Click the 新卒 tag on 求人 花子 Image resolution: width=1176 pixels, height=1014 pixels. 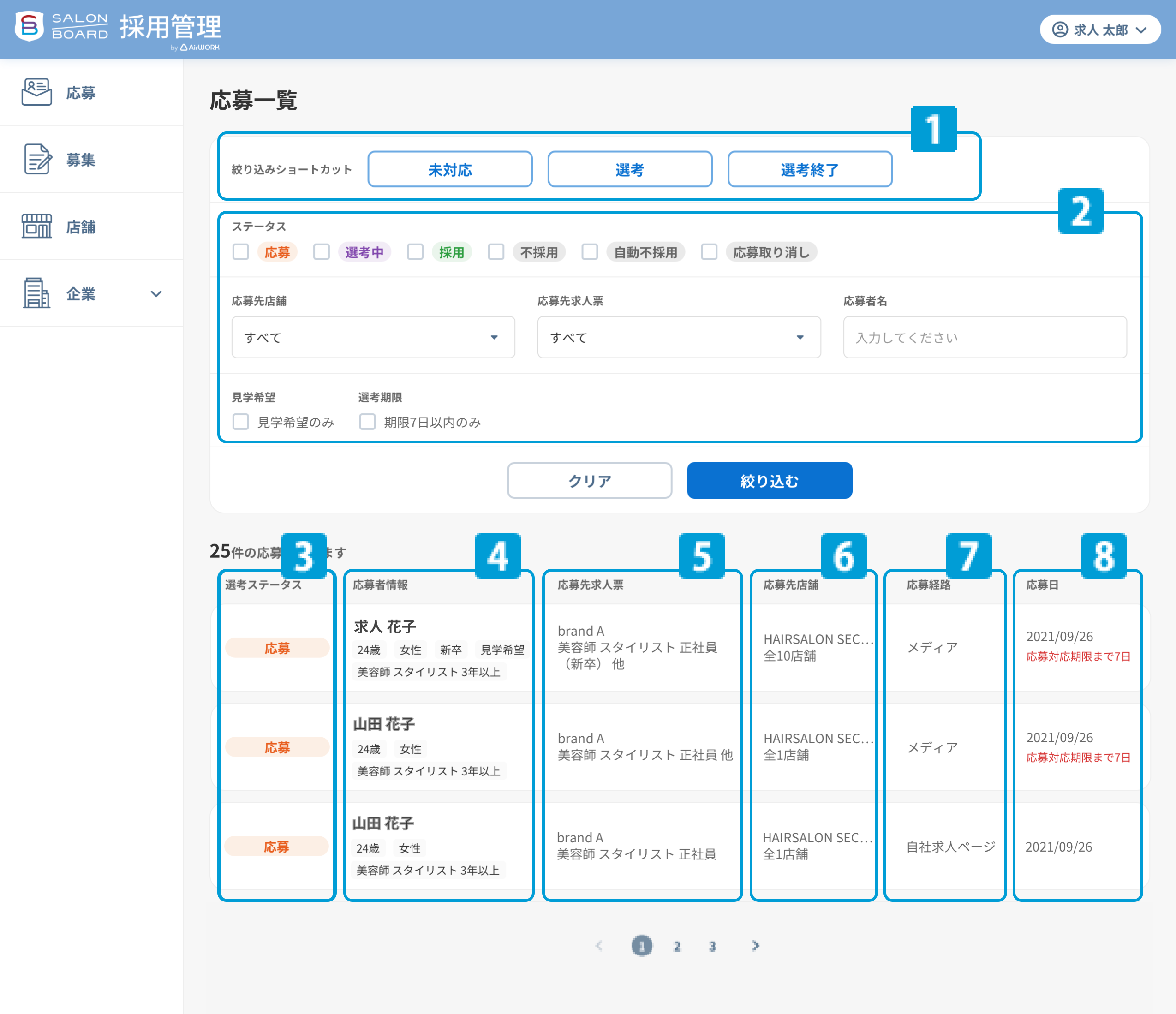451,650
